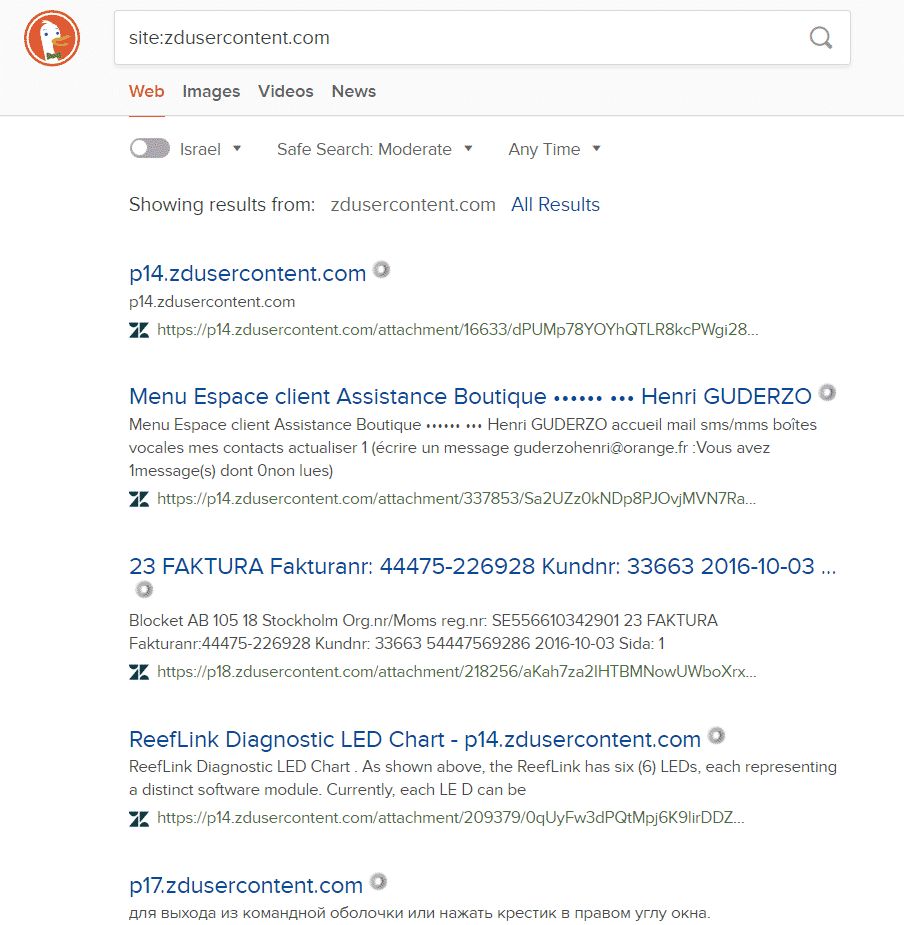Viewport: 904px width, 925px height.
Task: Open the Menu Espace client Assistance Boutique result
Action: [x=470, y=396]
